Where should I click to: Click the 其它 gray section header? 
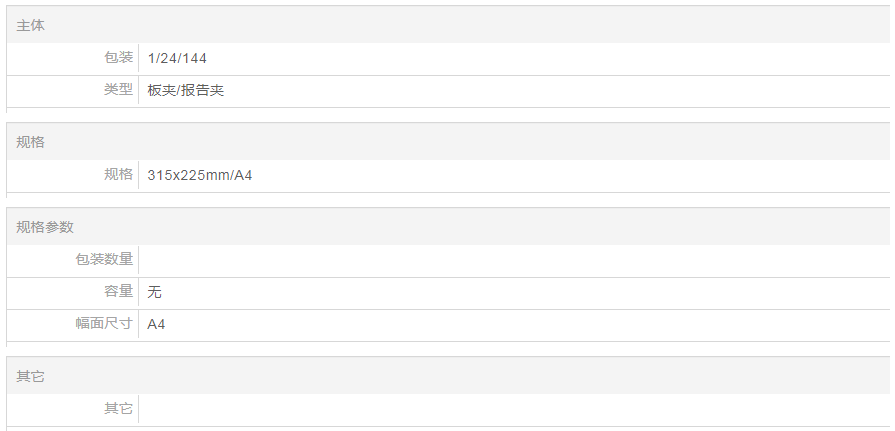click(x=30, y=376)
